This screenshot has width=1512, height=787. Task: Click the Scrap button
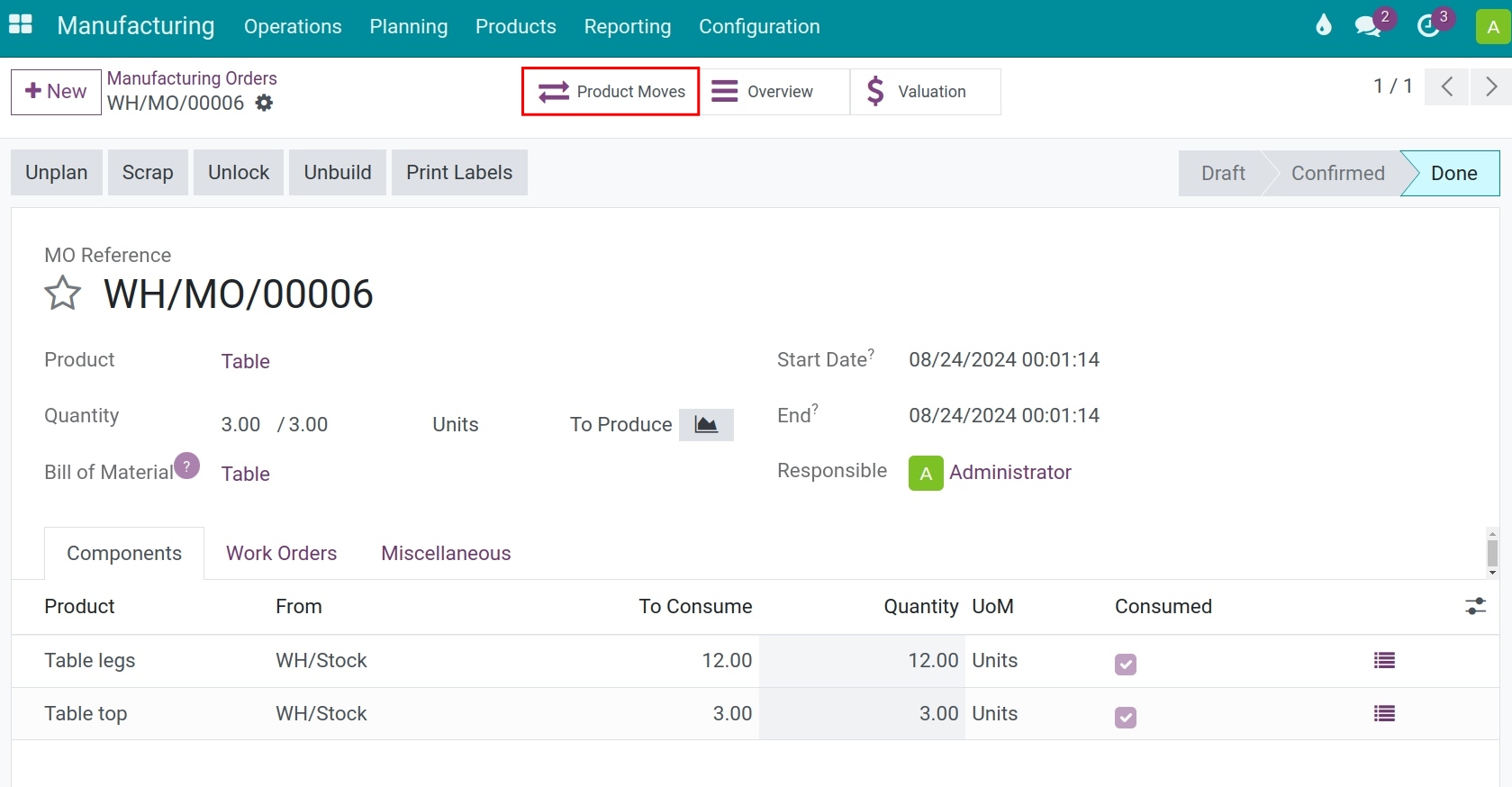pos(148,173)
